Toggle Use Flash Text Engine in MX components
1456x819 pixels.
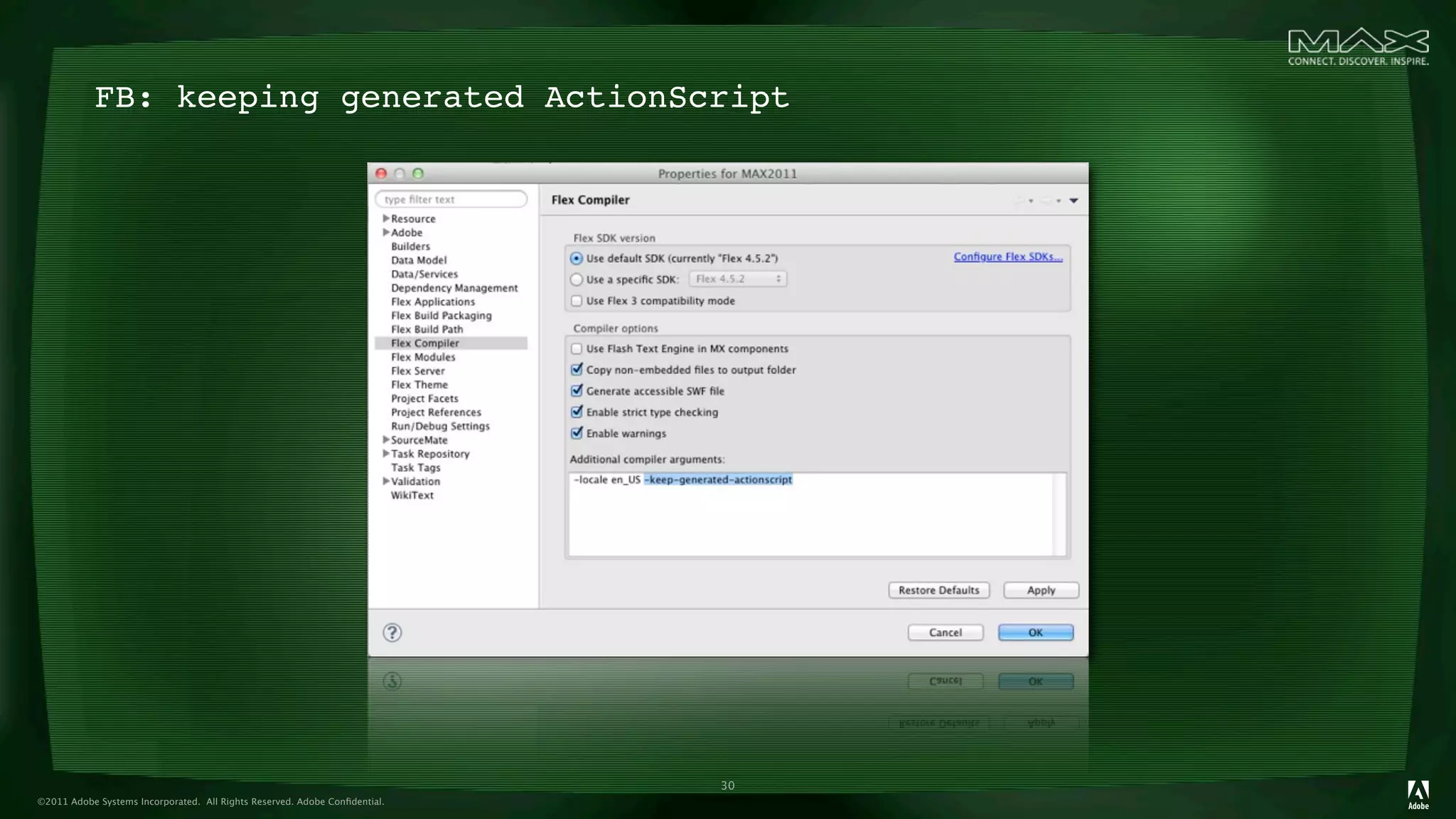coord(577,348)
